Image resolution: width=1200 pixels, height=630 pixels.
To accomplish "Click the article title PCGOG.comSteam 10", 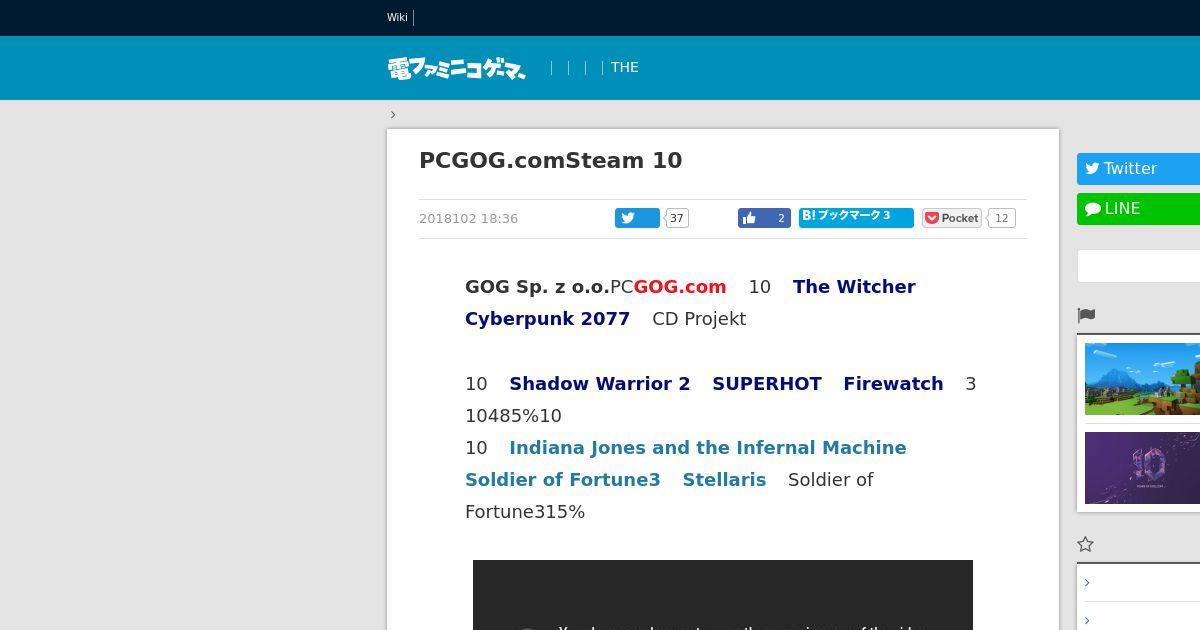I will tap(550, 161).
